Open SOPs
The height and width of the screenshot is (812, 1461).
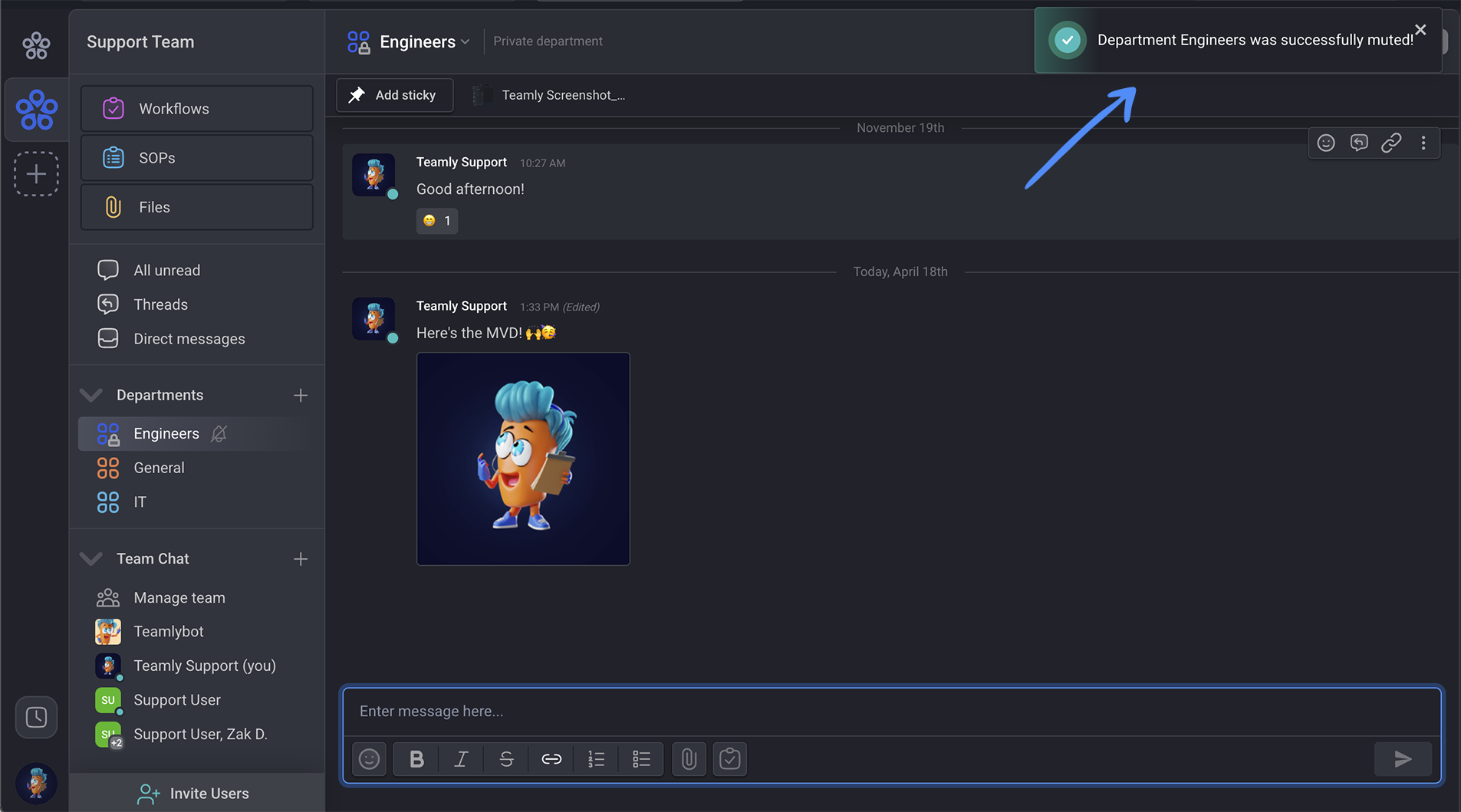point(197,158)
